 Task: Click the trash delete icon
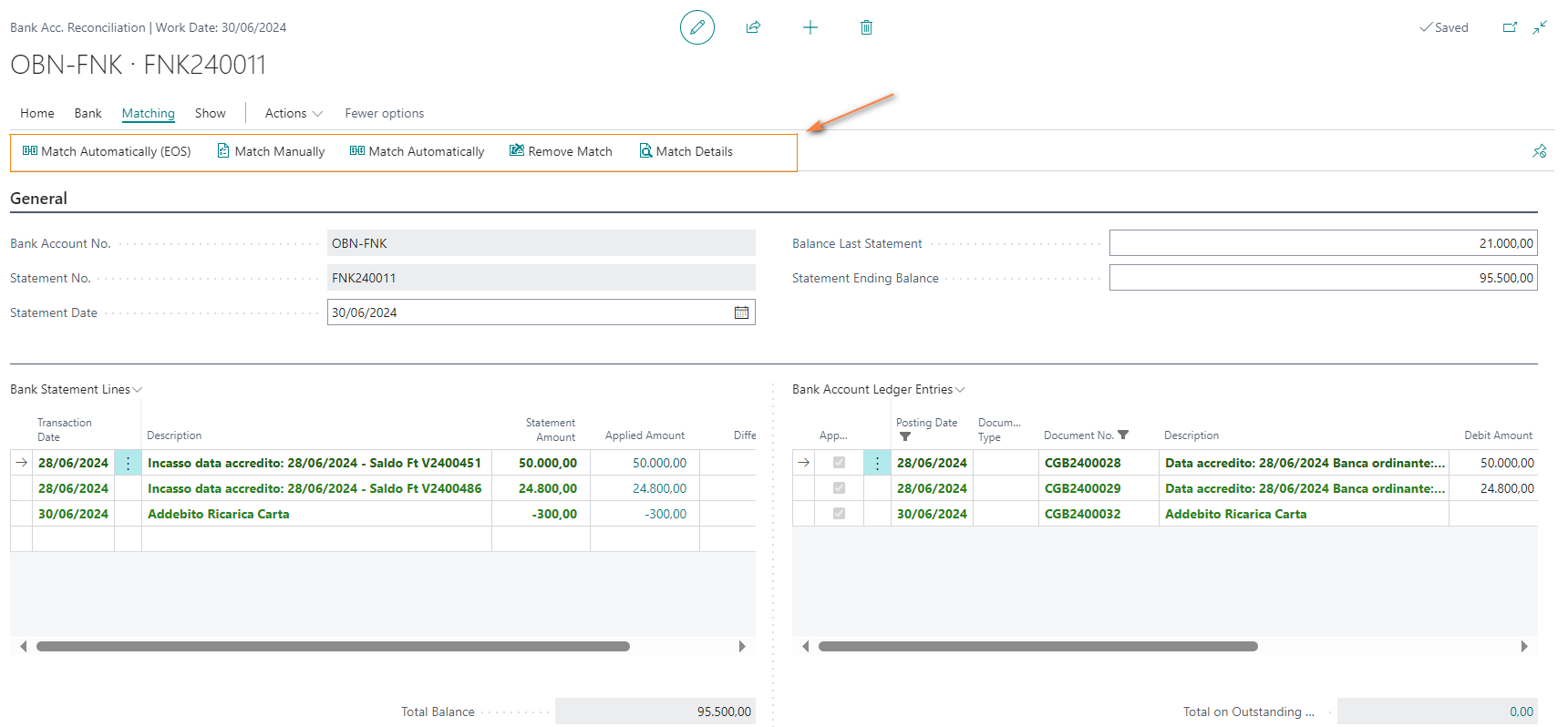coord(866,27)
